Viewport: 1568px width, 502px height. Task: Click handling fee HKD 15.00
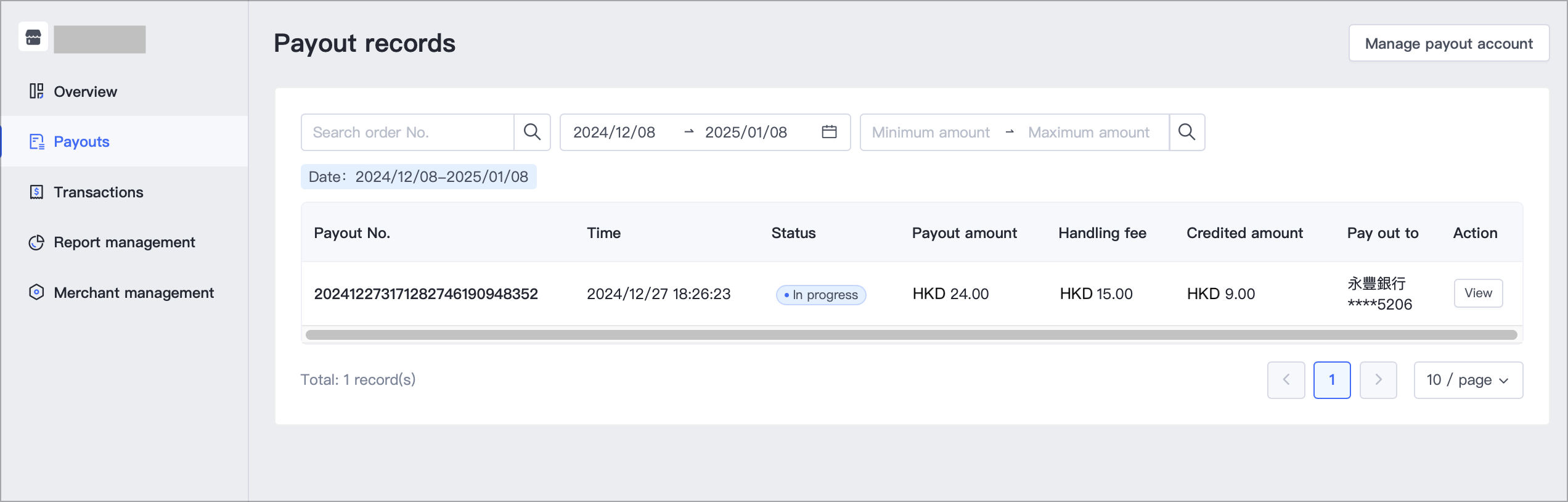click(x=1096, y=294)
